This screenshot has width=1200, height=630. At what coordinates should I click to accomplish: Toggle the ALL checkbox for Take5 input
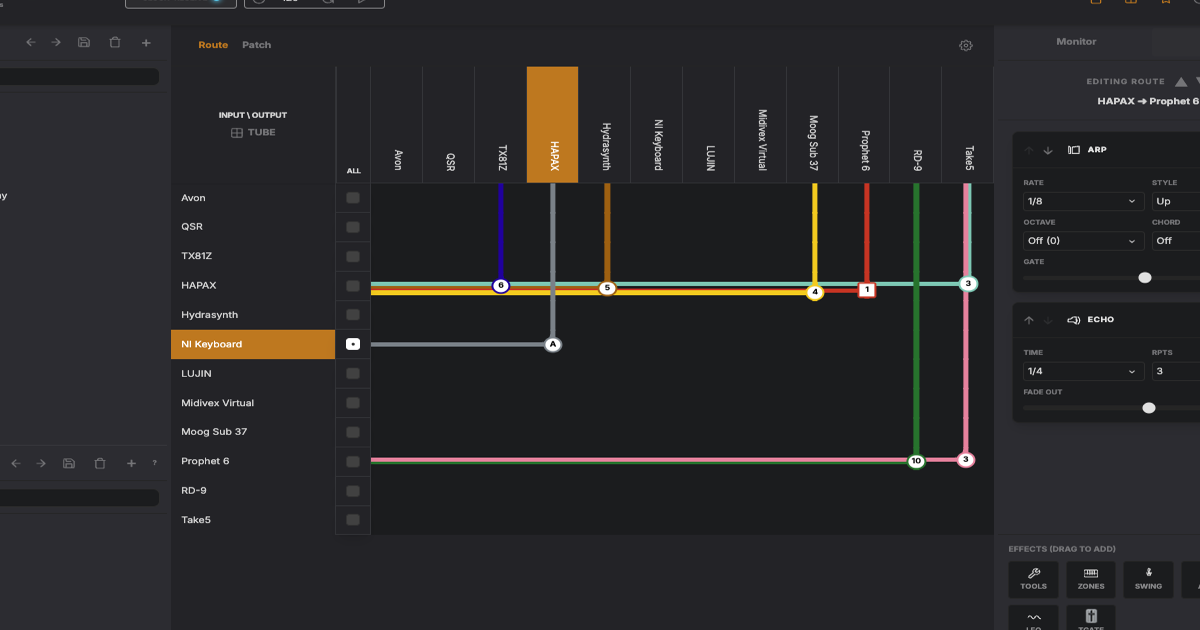point(353,520)
